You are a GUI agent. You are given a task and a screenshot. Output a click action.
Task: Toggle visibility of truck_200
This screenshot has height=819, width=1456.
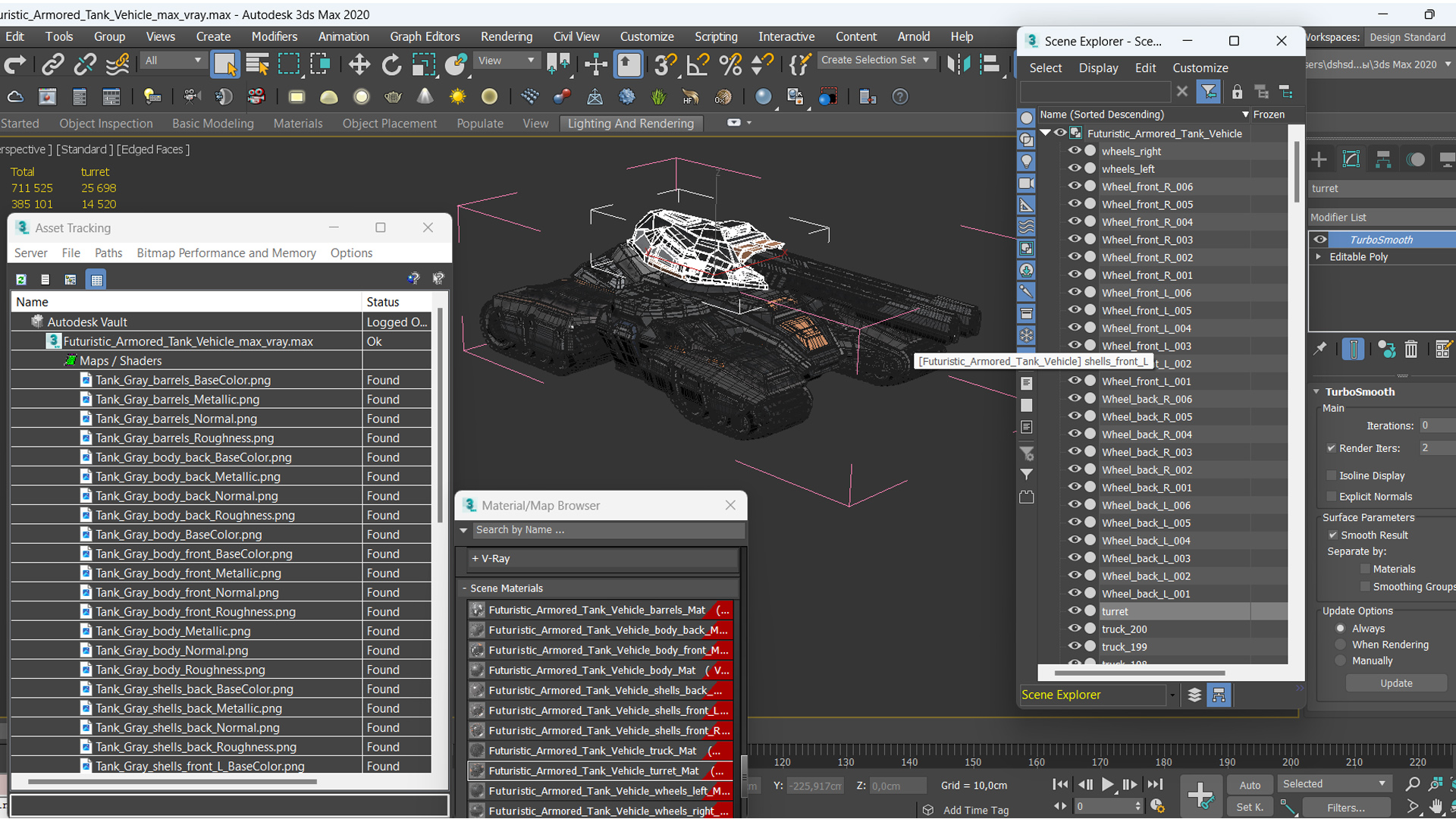pos(1075,628)
